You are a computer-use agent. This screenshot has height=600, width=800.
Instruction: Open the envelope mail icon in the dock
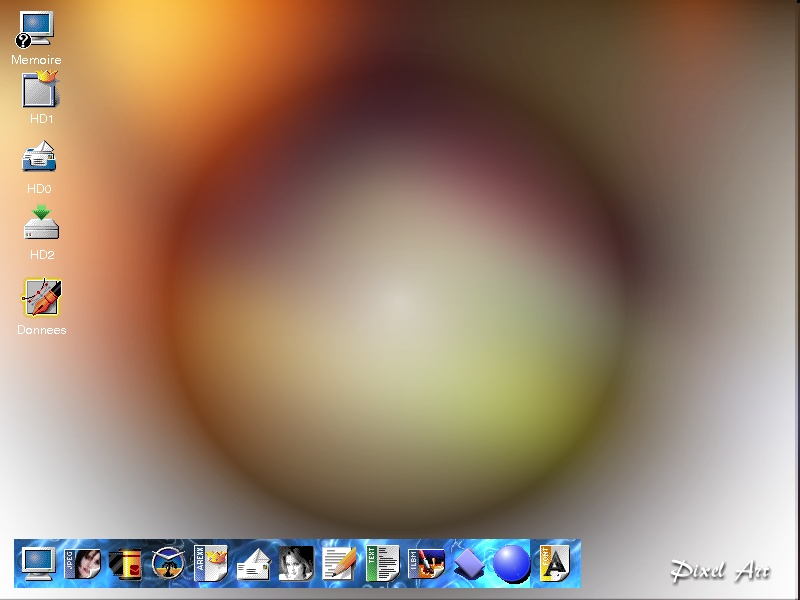pos(253,566)
